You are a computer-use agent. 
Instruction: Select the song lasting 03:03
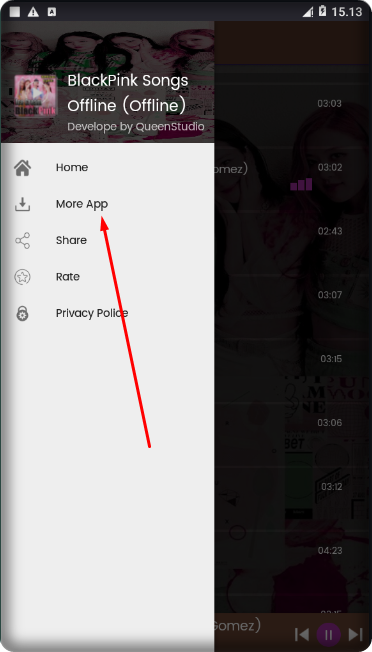point(293,104)
